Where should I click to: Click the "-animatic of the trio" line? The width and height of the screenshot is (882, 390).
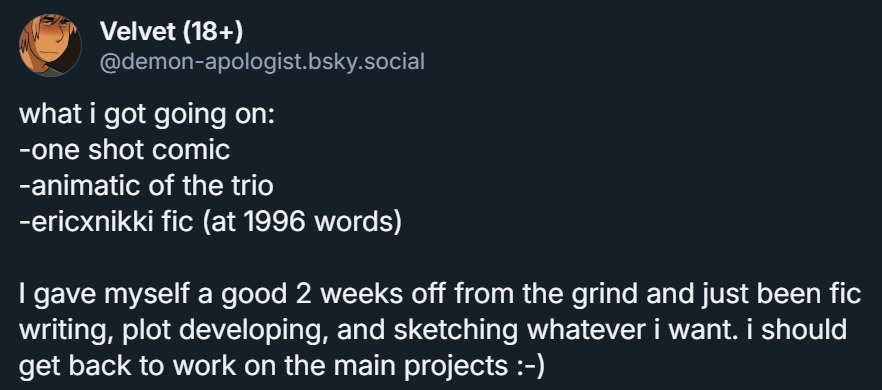pyautogui.click(x=146, y=186)
